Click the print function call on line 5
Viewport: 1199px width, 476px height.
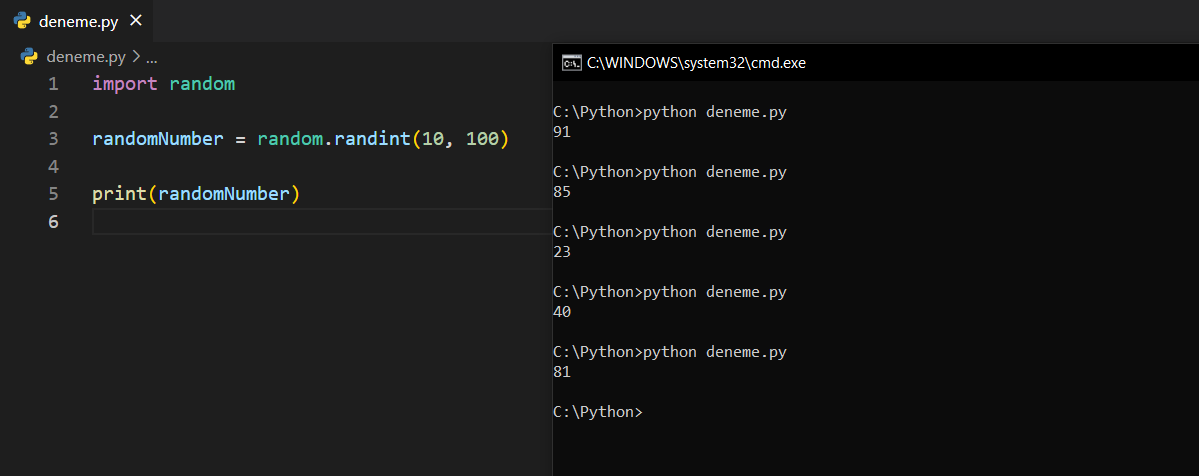point(119,194)
